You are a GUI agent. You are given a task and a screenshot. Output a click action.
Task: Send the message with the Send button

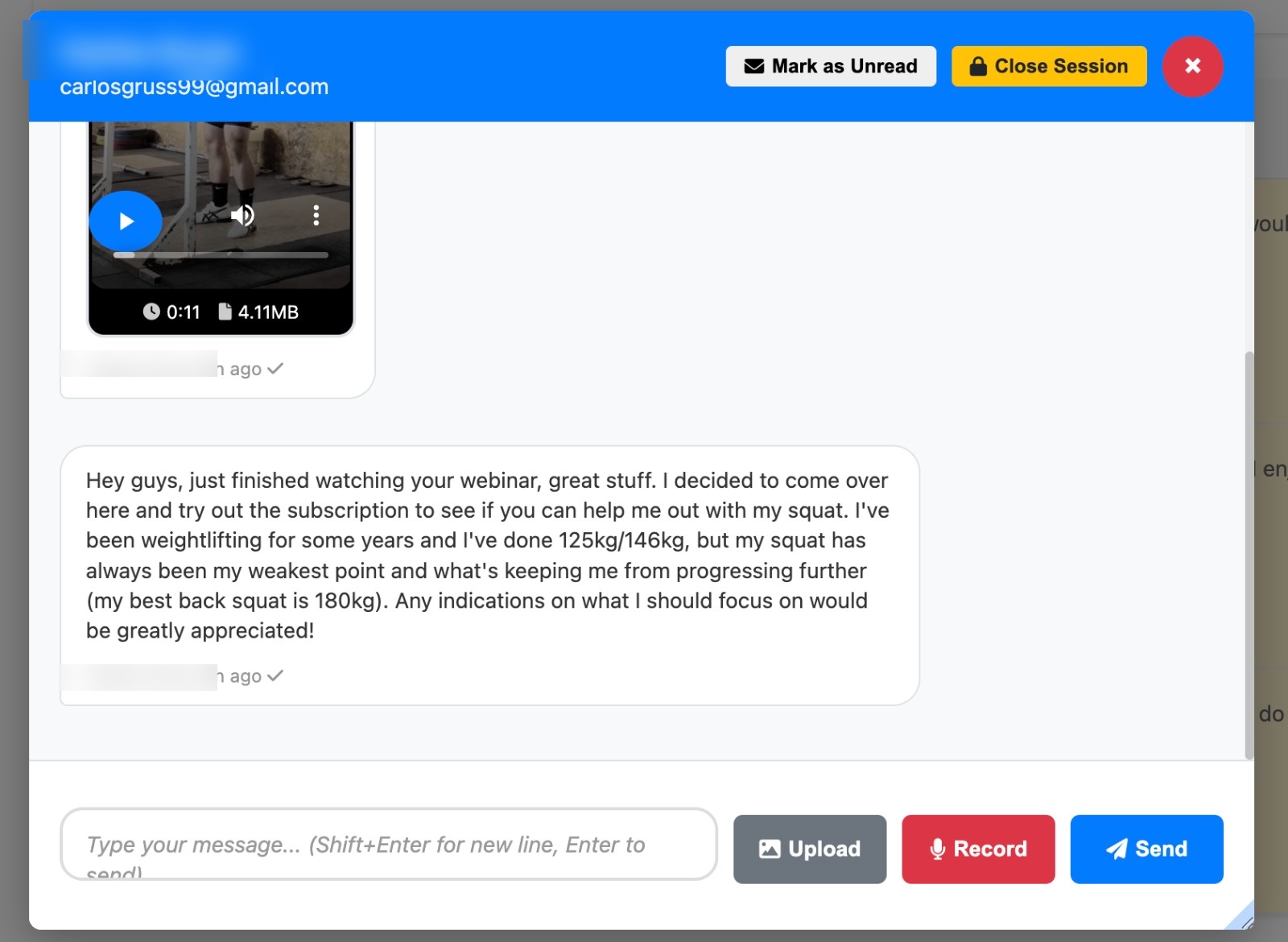pos(1146,849)
